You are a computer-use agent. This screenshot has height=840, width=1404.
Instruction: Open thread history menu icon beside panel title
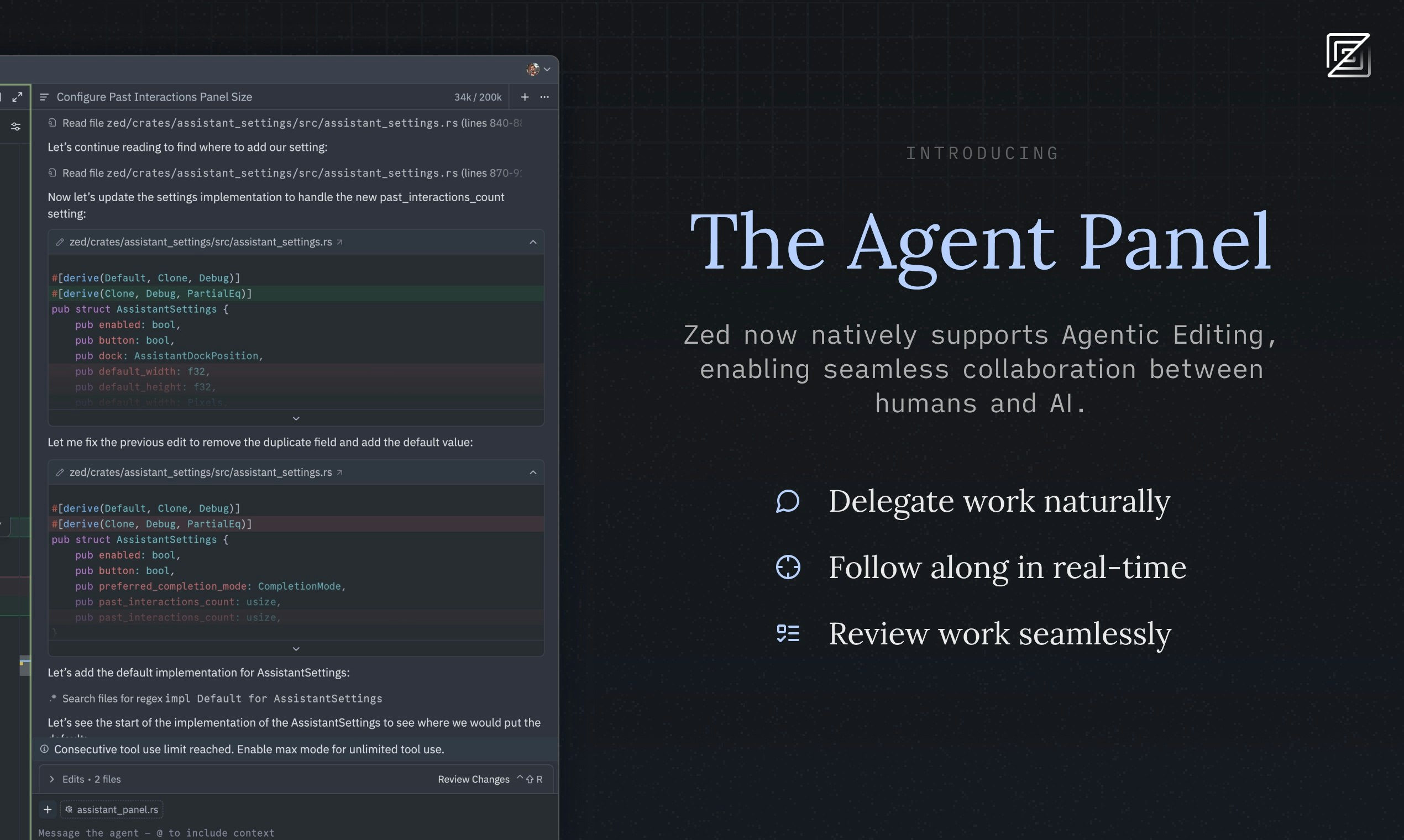(x=44, y=97)
